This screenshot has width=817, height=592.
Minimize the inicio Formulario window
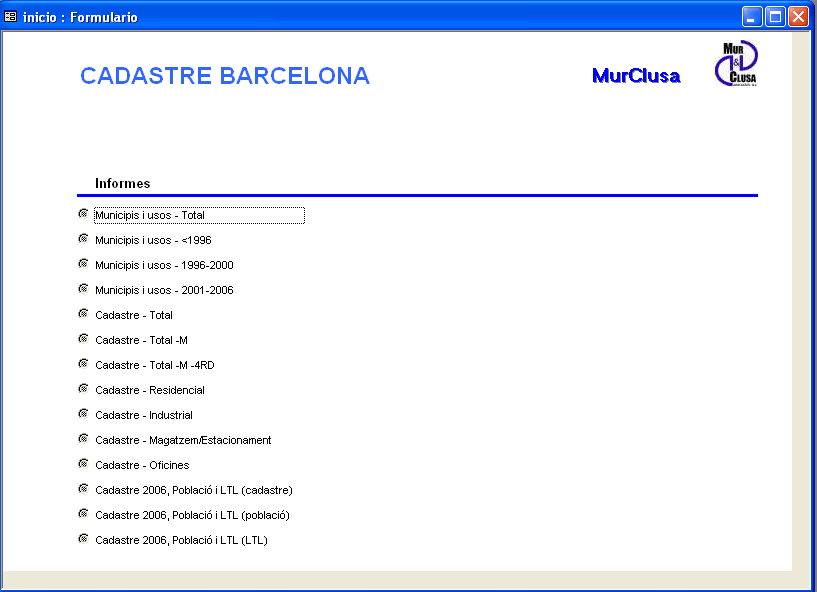click(x=752, y=17)
